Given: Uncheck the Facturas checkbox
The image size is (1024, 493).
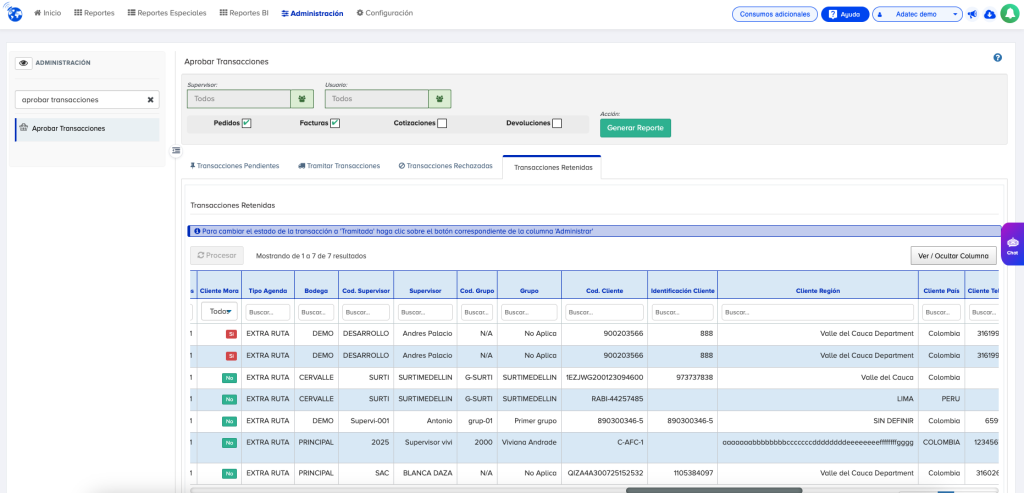Looking at the screenshot, I should tap(334, 123).
